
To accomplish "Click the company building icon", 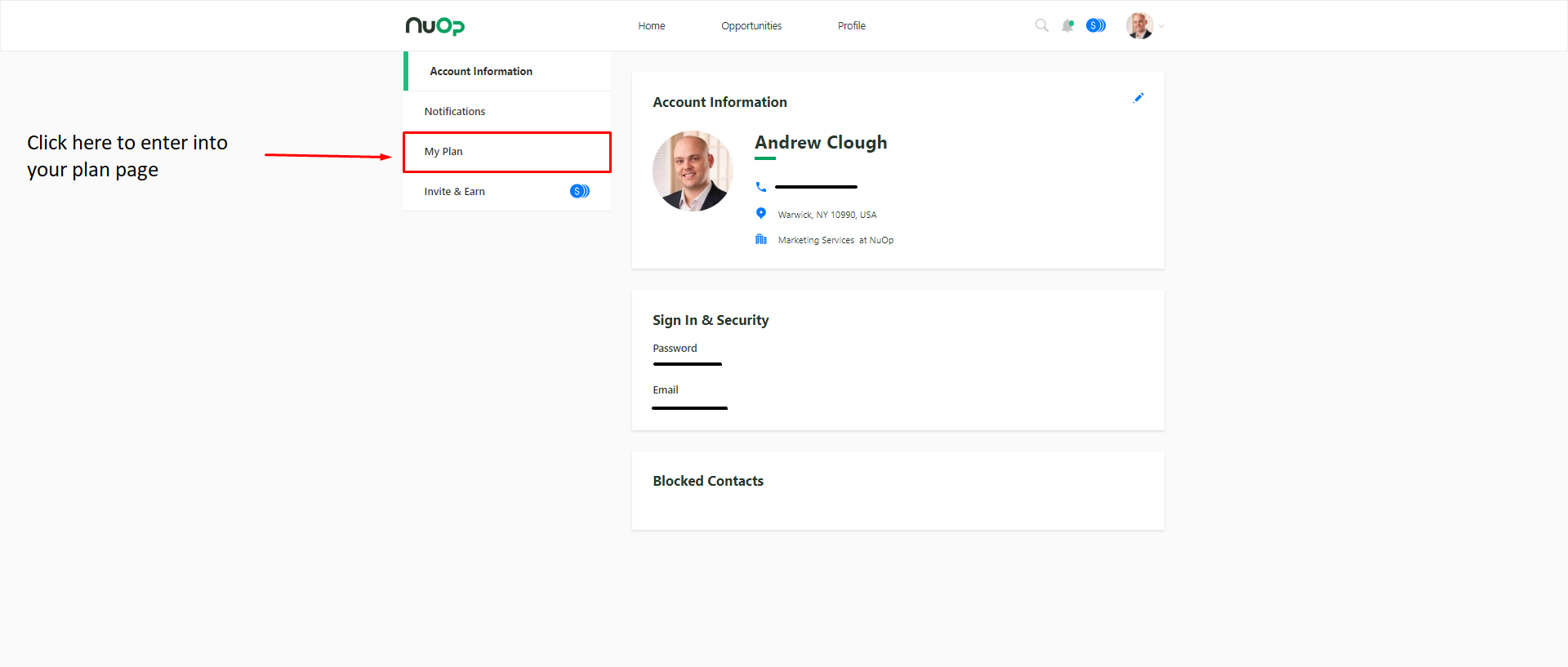I will click(761, 239).
